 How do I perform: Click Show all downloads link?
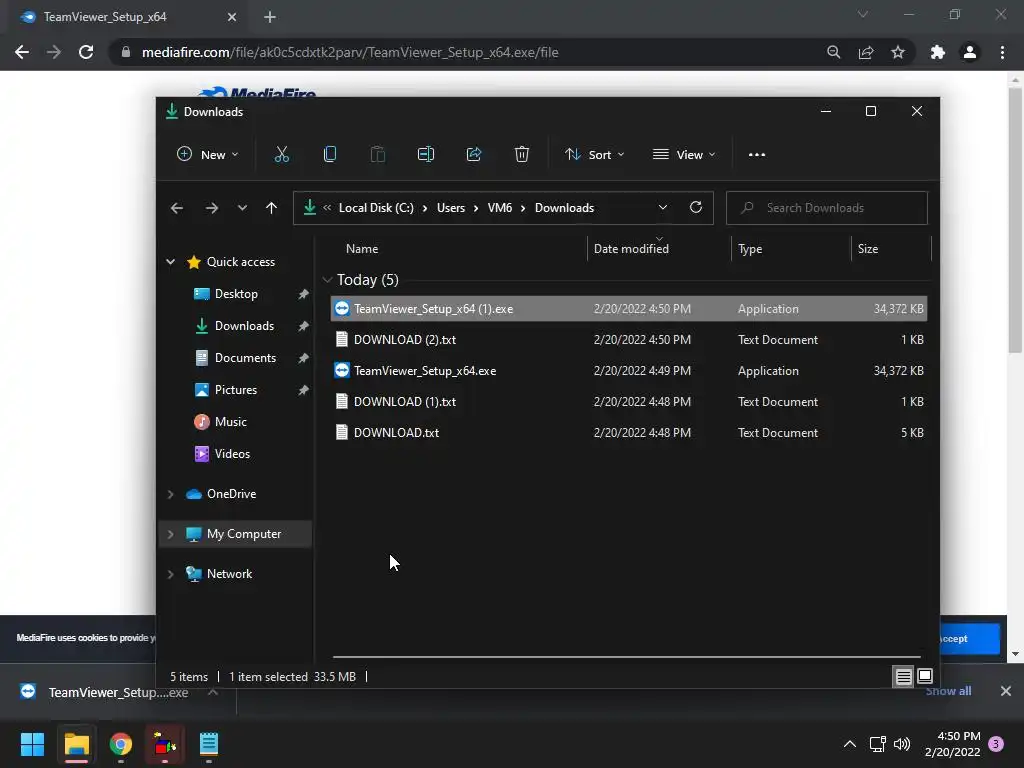[948, 691]
